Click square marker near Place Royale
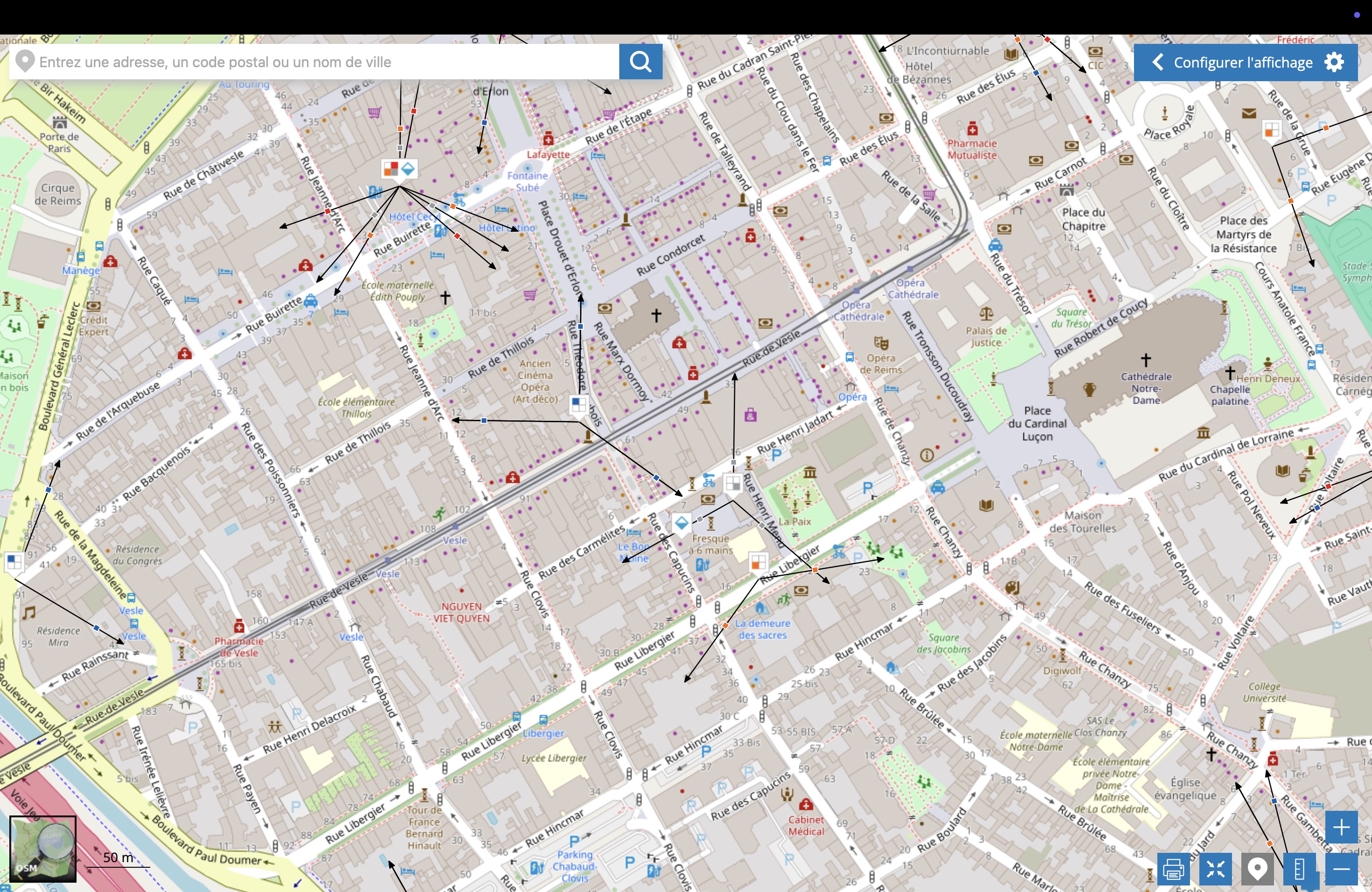The width and height of the screenshot is (1372, 892). [1272, 130]
